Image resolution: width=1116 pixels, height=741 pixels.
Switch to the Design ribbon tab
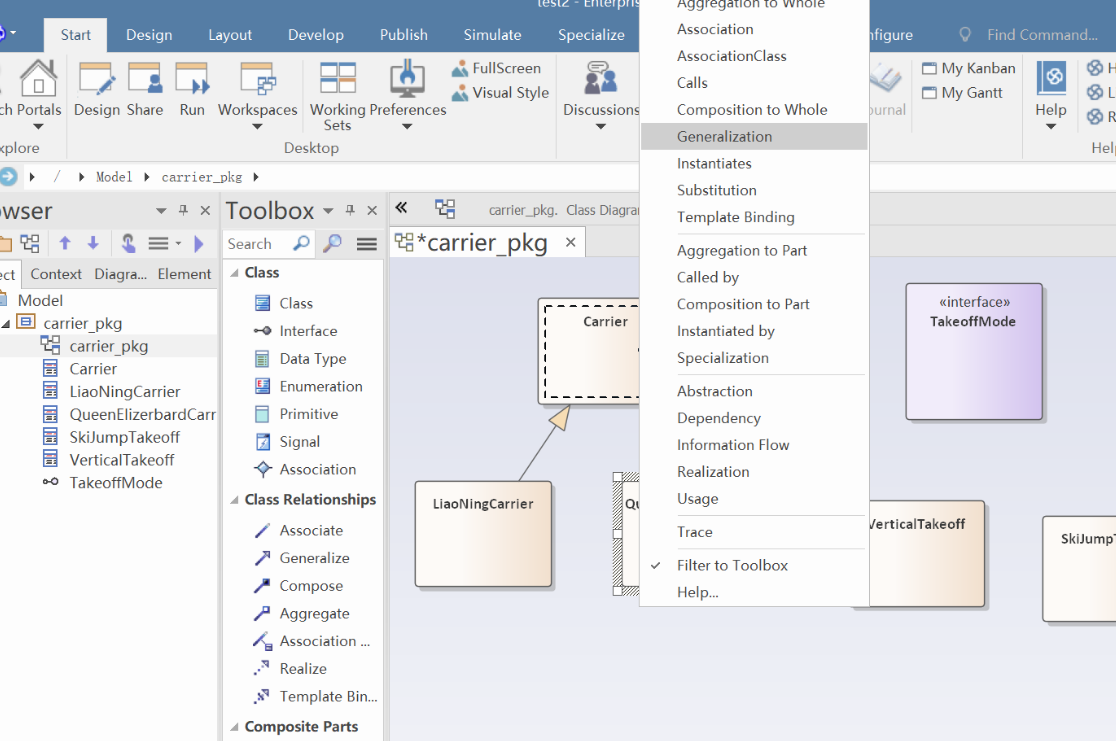(x=149, y=35)
